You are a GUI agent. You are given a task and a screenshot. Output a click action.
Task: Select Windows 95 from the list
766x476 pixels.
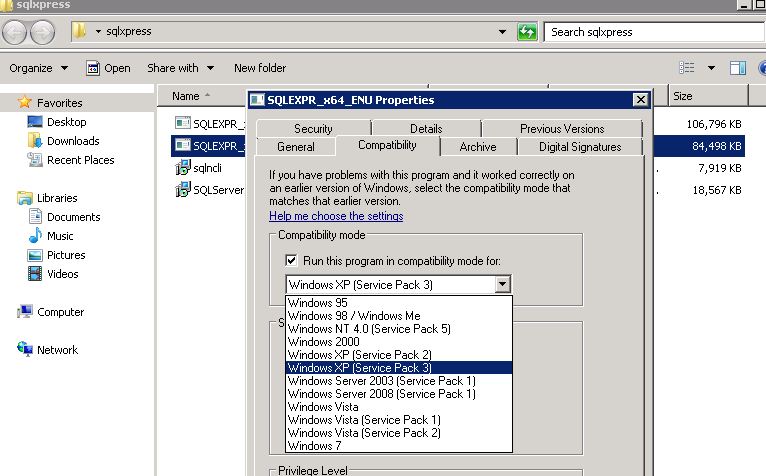[399, 303]
